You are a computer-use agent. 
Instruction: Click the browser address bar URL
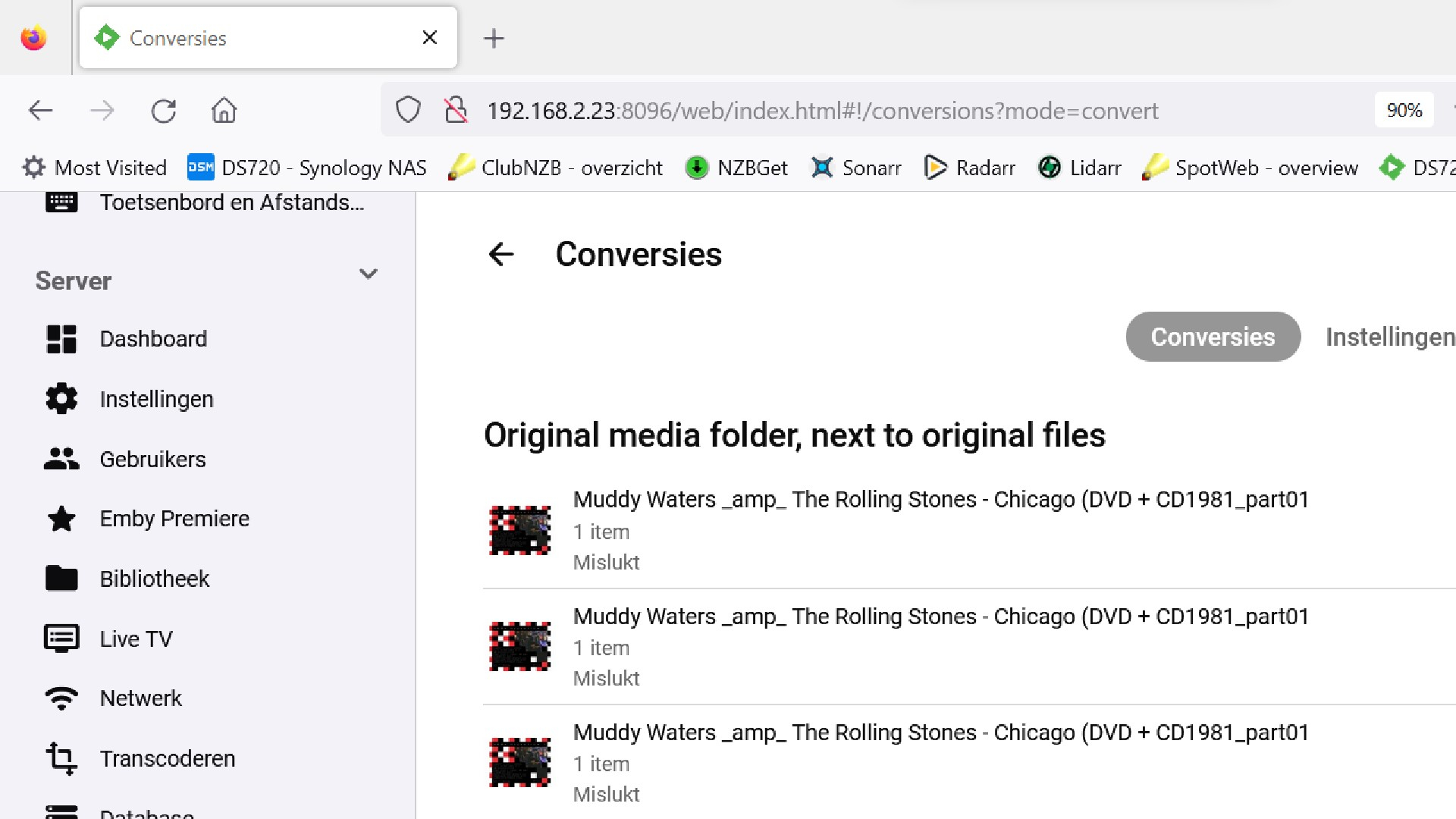(822, 111)
